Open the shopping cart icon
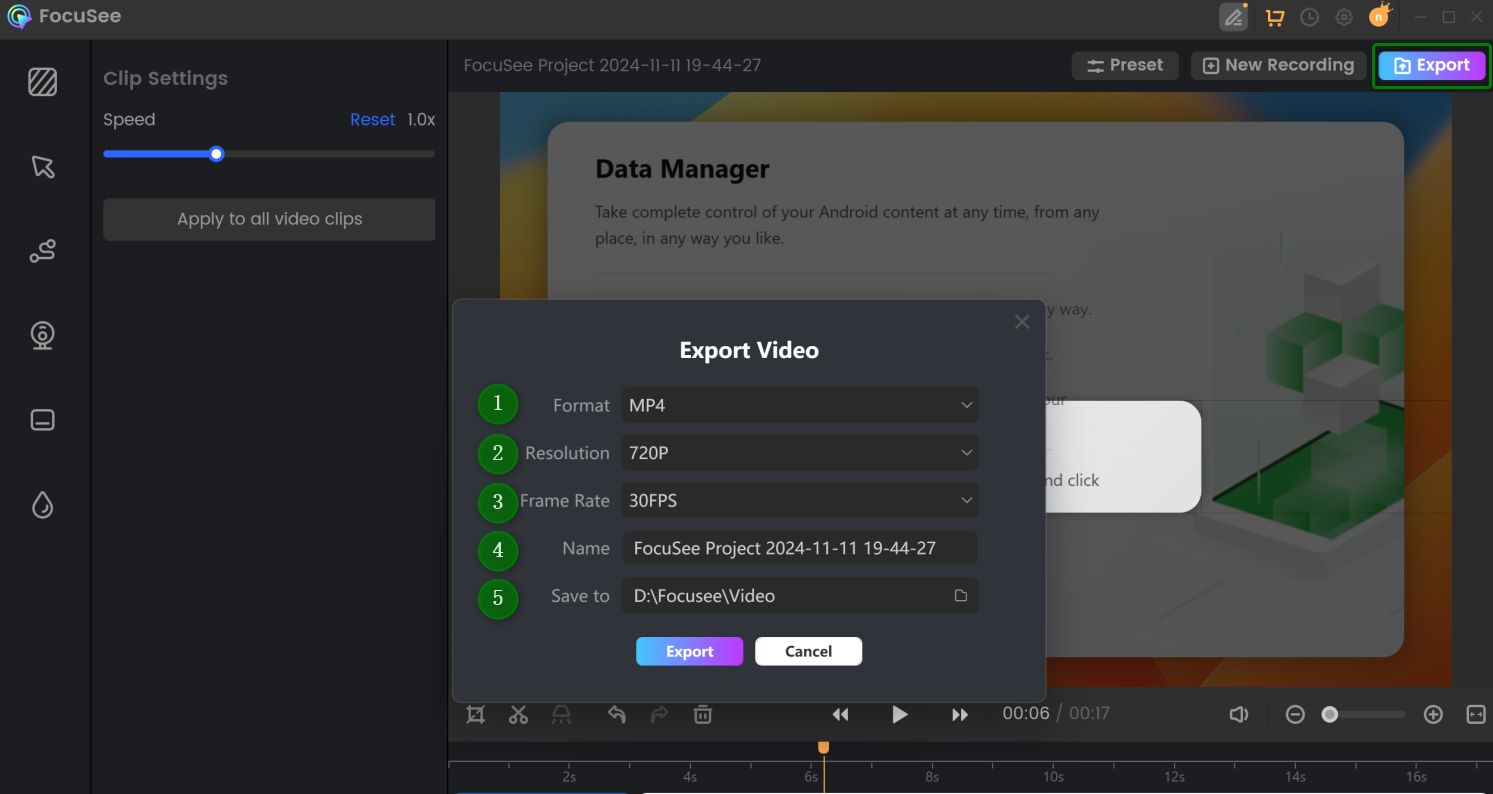The height and width of the screenshot is (794, 1493). [1274, 17]
